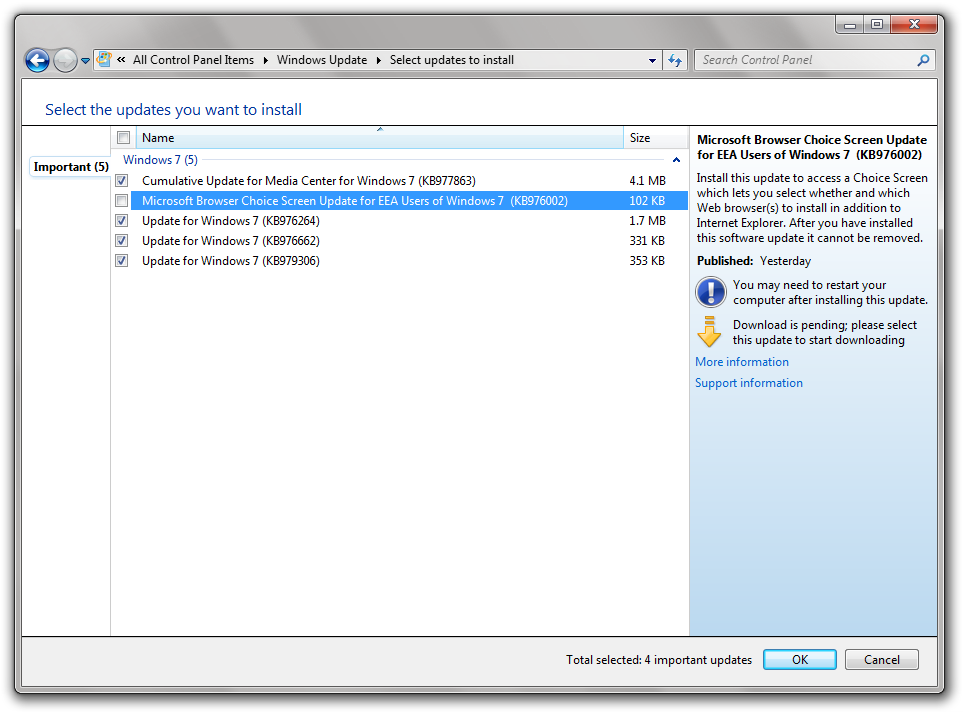The width and height of the screenshot is (963, 712).
Task: Uncheck Cumulative Update for Media Center checkbox
Action: pos(122,181)
